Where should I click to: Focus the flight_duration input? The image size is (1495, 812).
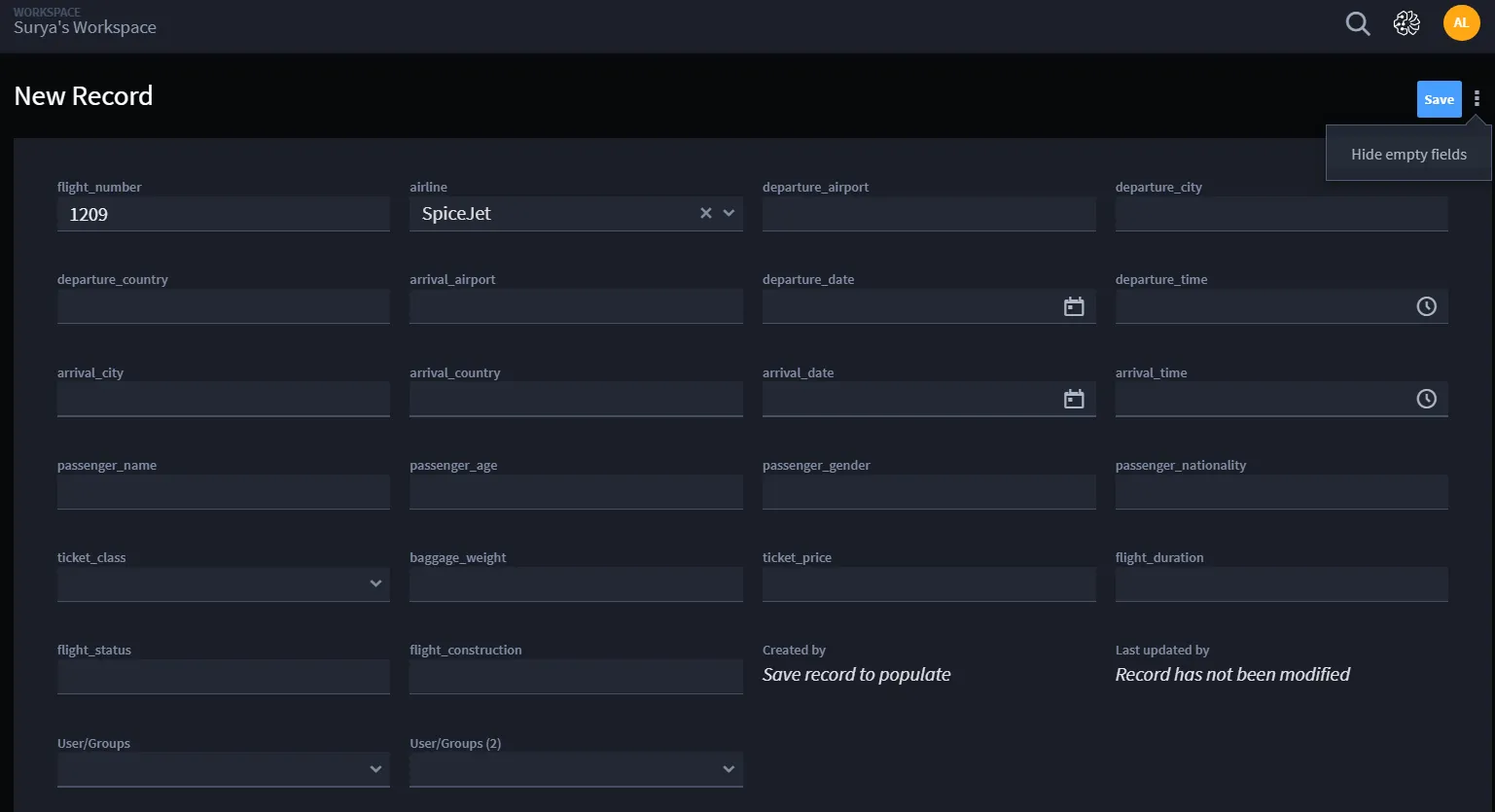pyautogui.click(x=1282, y=584)
